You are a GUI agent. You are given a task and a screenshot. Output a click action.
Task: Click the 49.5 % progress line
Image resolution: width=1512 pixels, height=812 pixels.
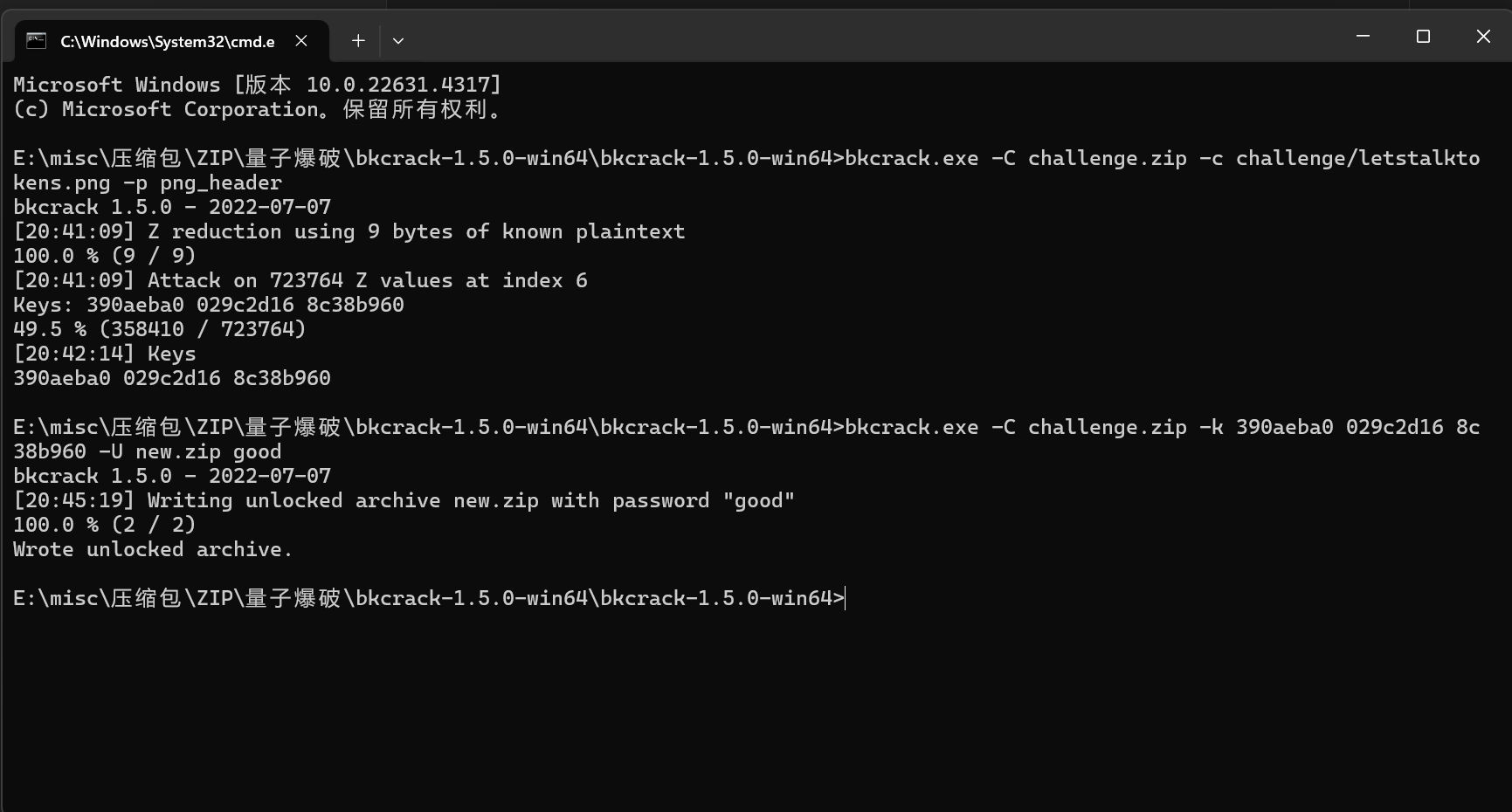click(160, 329)
